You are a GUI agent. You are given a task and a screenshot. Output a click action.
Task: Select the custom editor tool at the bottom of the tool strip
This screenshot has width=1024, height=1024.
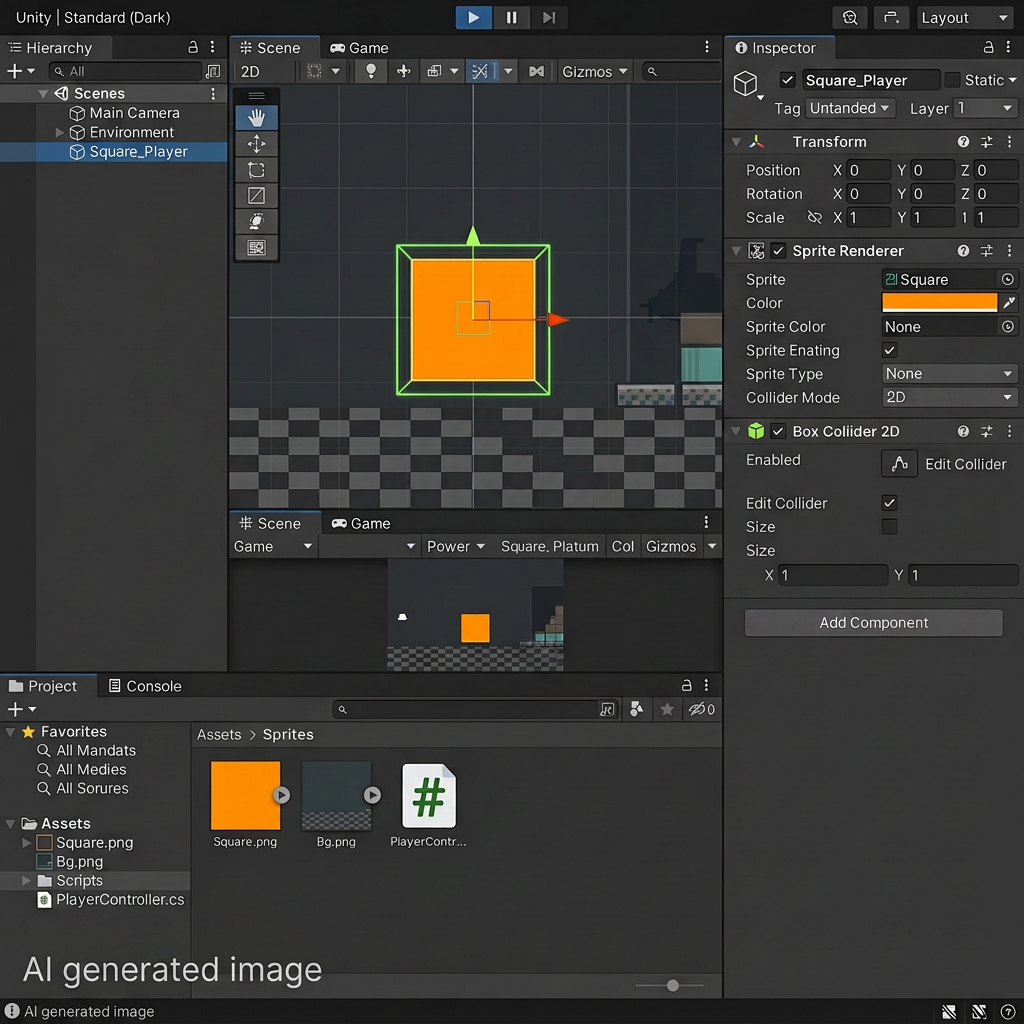[x=256, y=248]
